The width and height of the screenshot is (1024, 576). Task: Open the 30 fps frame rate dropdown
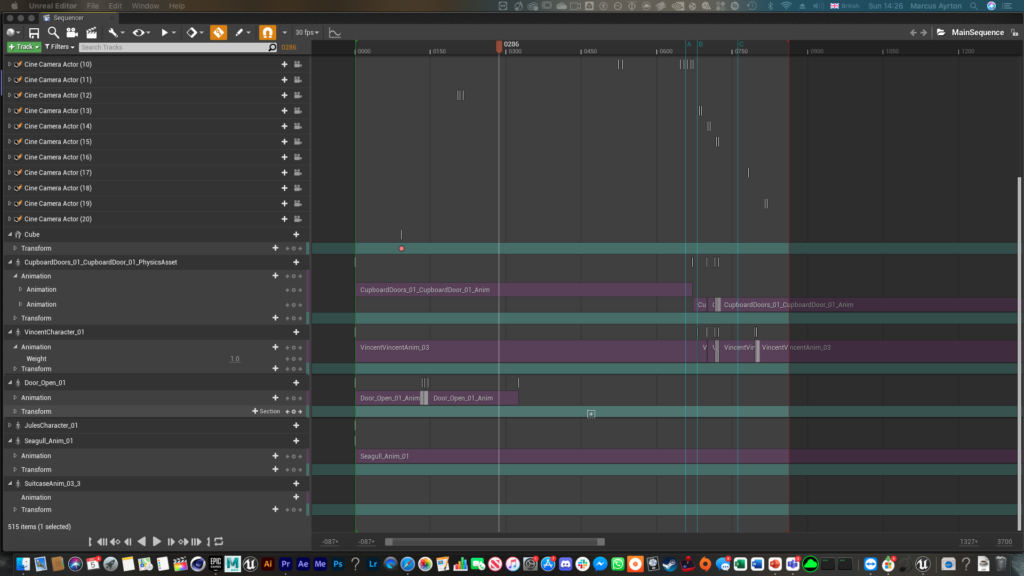(x=305, y=33)
